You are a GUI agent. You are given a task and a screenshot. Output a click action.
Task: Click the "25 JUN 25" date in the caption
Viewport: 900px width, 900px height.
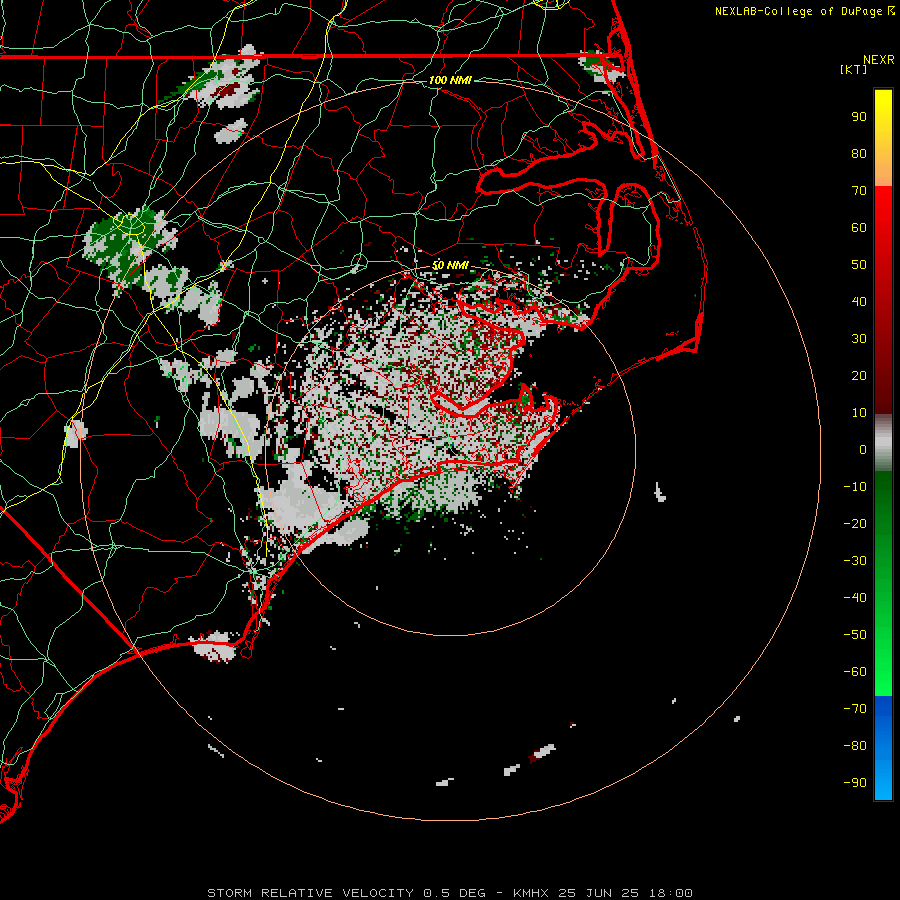(x=599, y=893)
